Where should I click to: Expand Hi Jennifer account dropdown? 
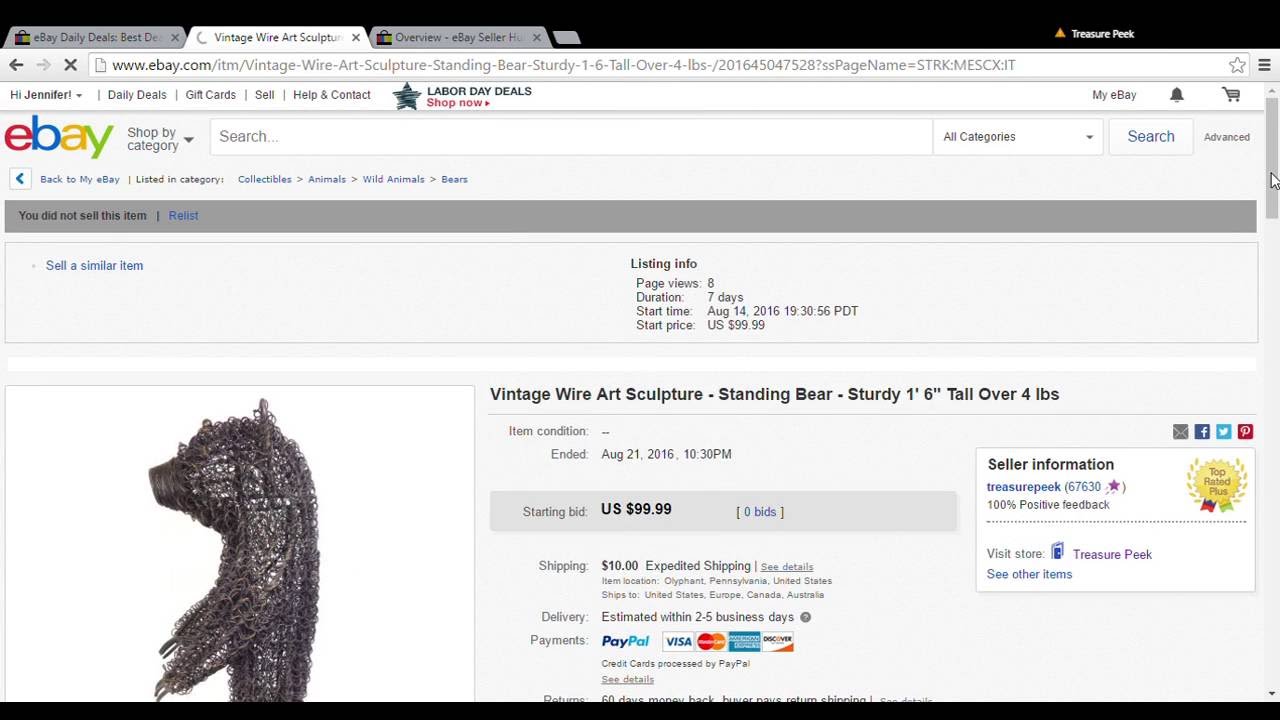tap(46, 95)
